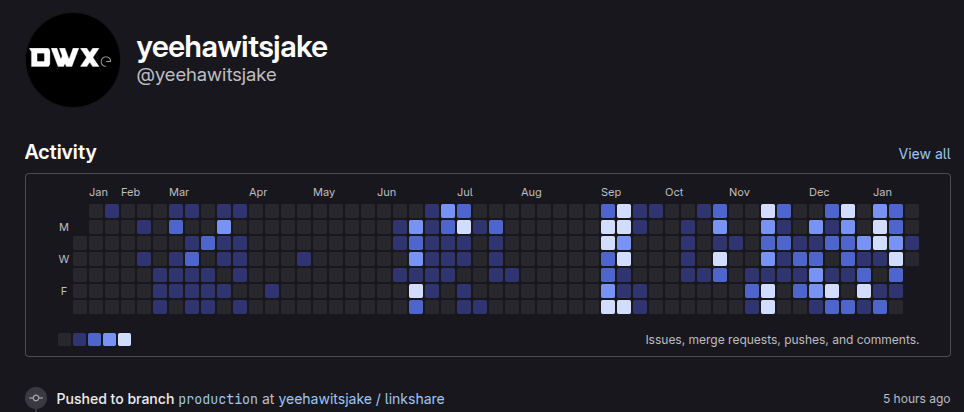Click the M weekday label on the heatmap

point(64,227)
